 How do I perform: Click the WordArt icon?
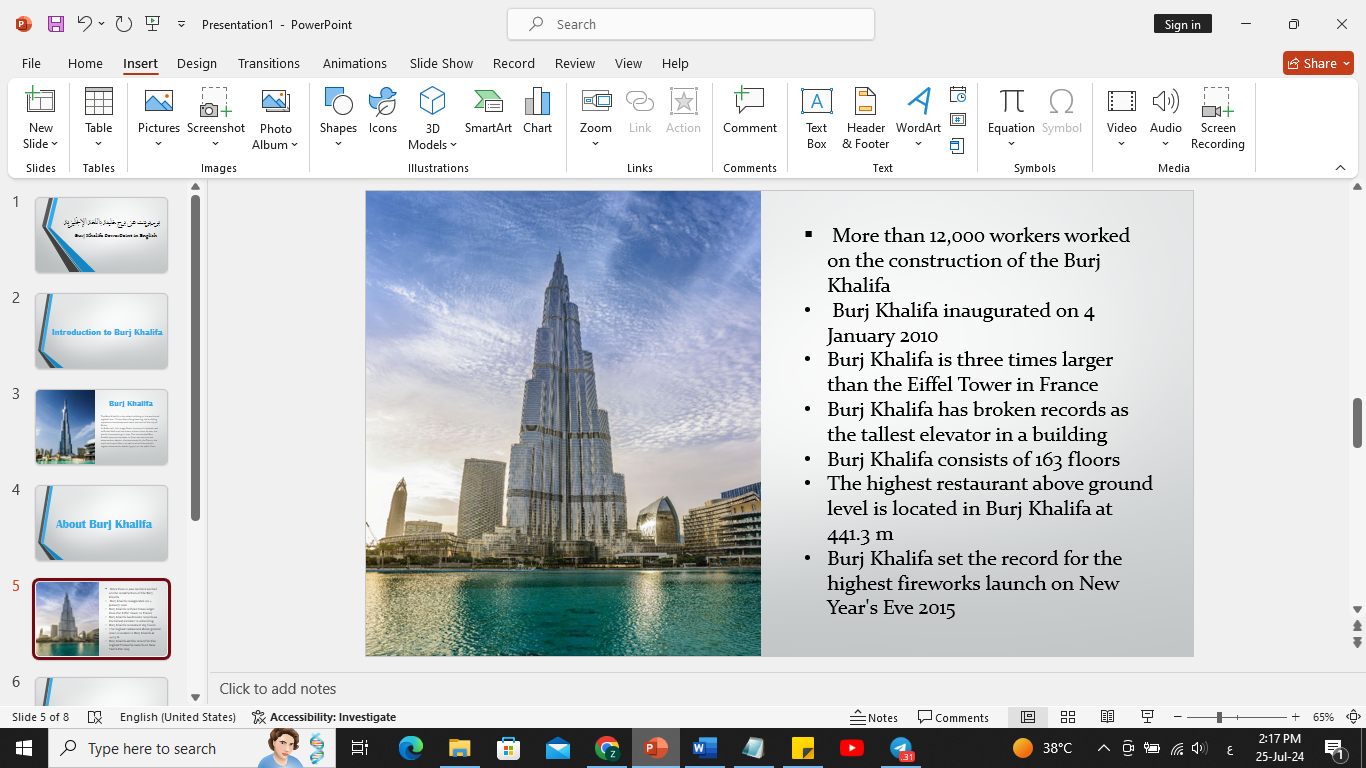(918, 101)
